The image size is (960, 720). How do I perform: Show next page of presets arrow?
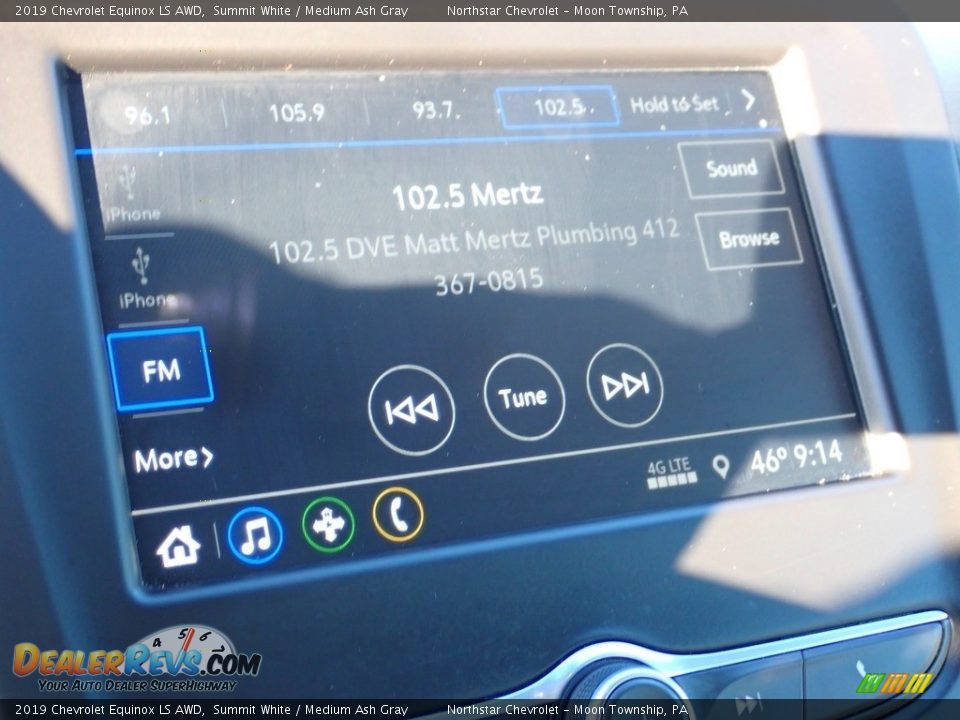(x=748, y=100)
